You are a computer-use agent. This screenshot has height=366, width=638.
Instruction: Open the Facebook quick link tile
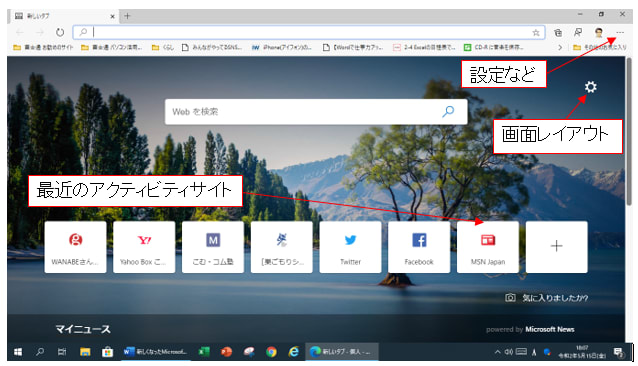419,247
